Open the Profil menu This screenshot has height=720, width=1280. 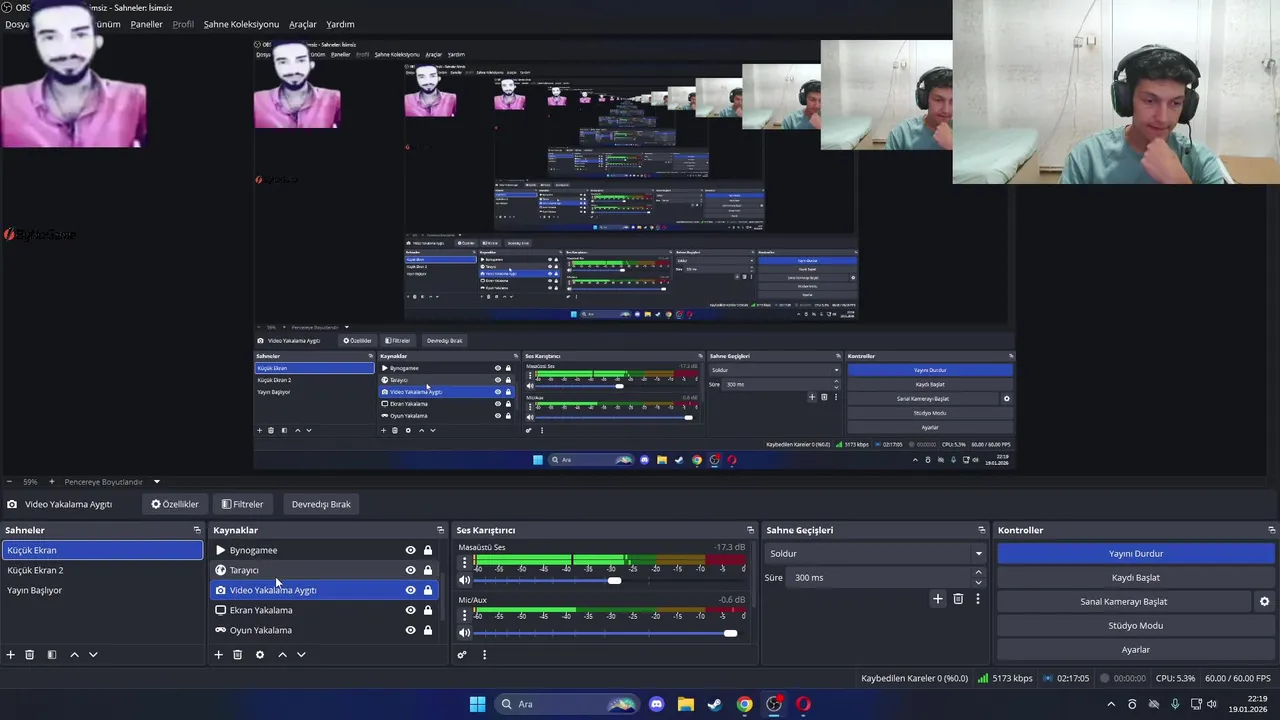[x=183, y=24]
